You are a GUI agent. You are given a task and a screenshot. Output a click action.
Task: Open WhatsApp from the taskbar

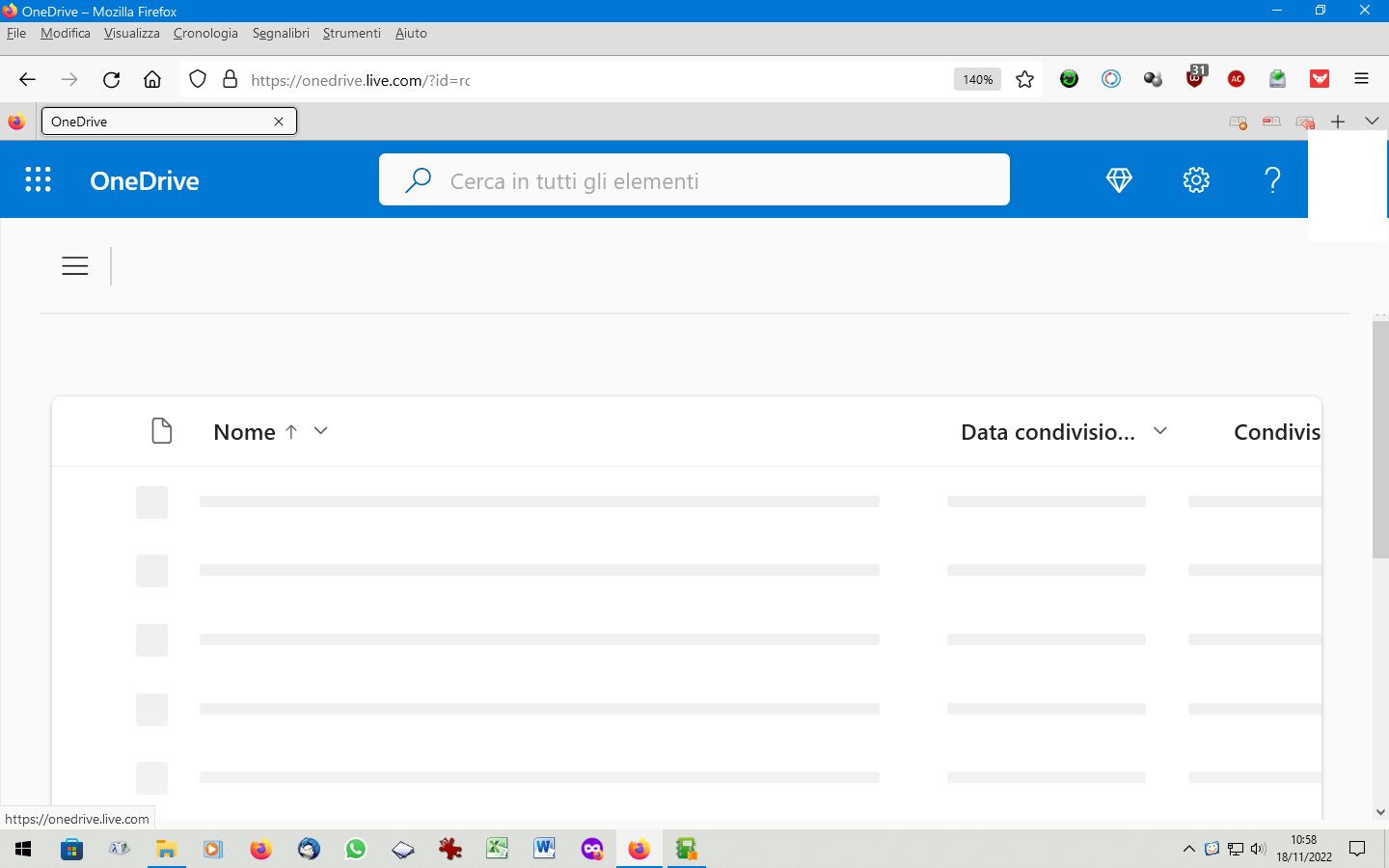(356, 849)
